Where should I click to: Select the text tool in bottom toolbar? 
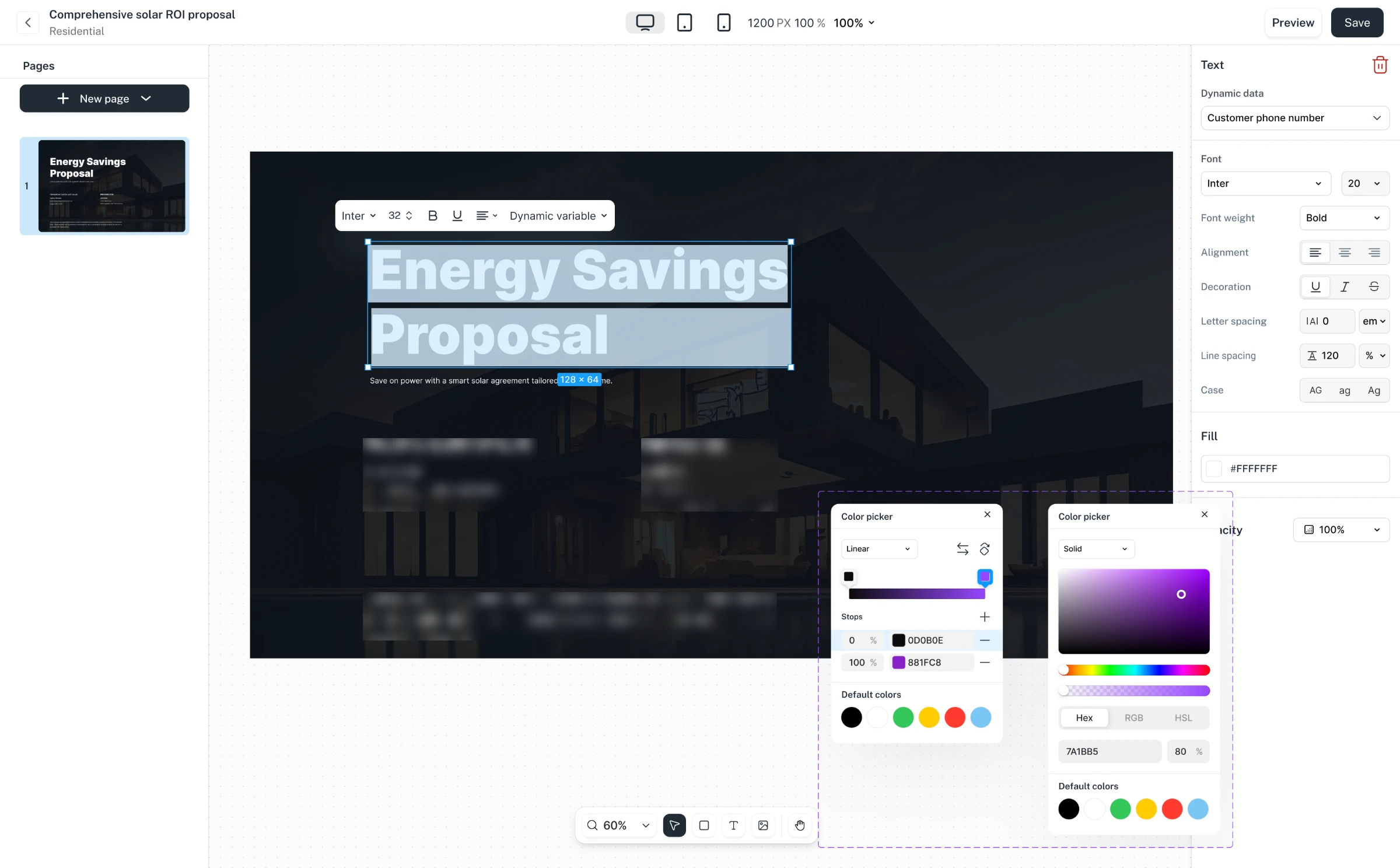pyautogui.click(x=733, y=825)
